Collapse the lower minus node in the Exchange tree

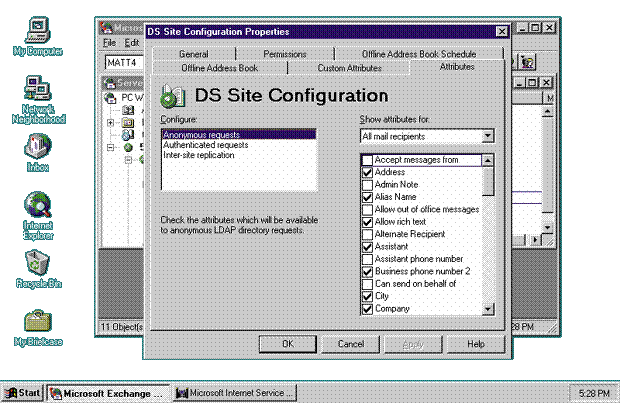click(128, 160)
